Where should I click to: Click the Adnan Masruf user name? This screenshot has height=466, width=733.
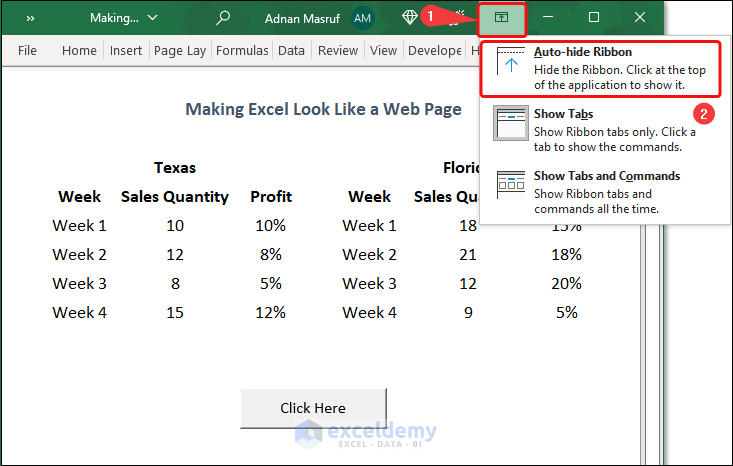click(302, 19)
